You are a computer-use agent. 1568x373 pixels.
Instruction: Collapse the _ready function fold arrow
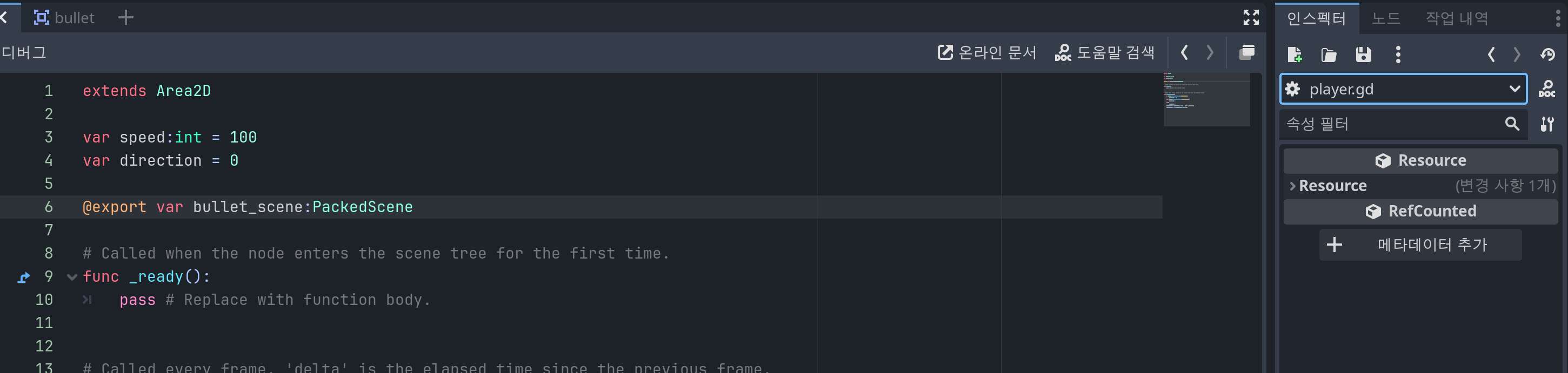point(72,277)
